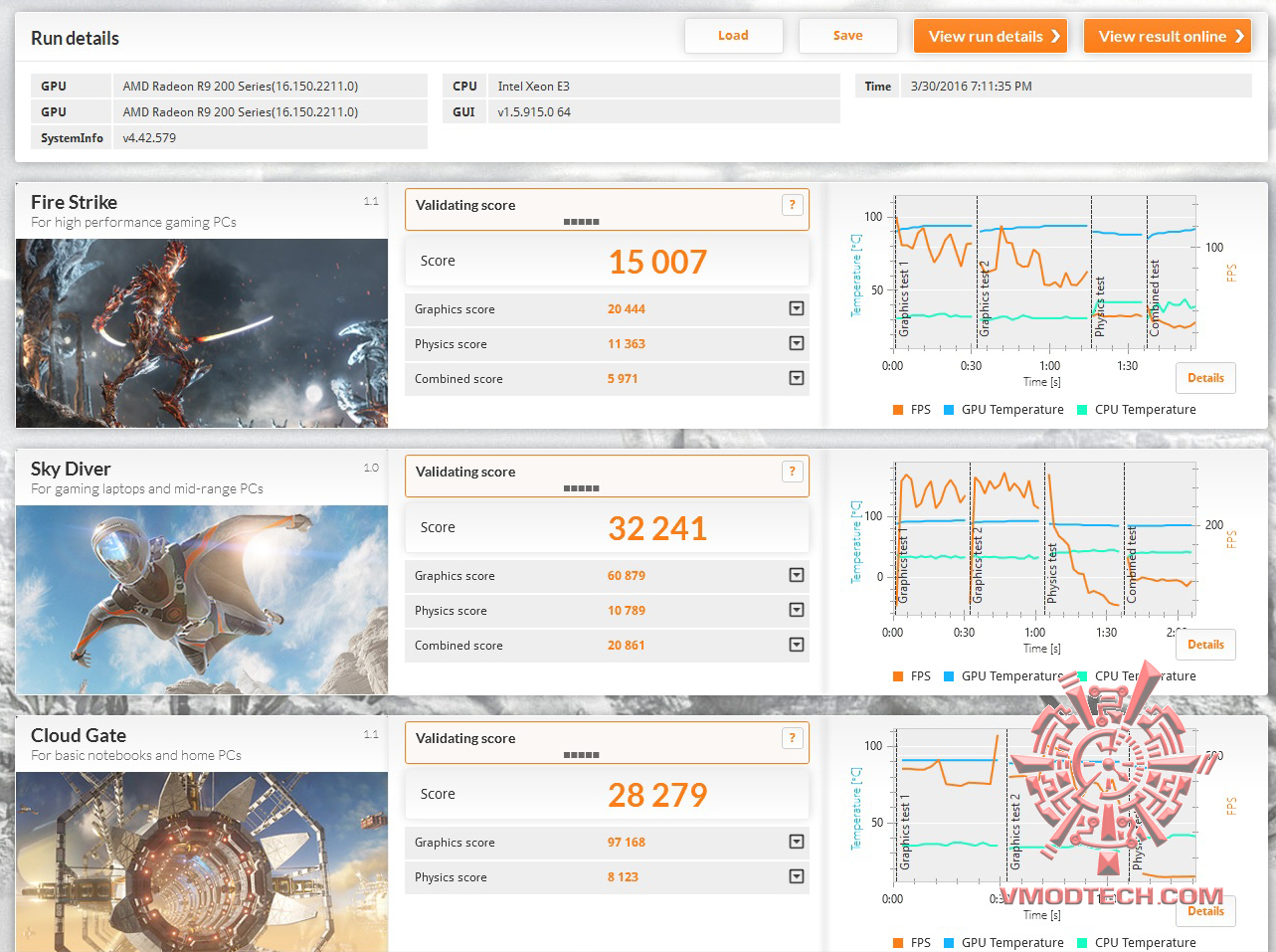Click the Sky Diver help question mark
Image resolution: width=1276 pixels, height=952 pixels.
[792, 472]
